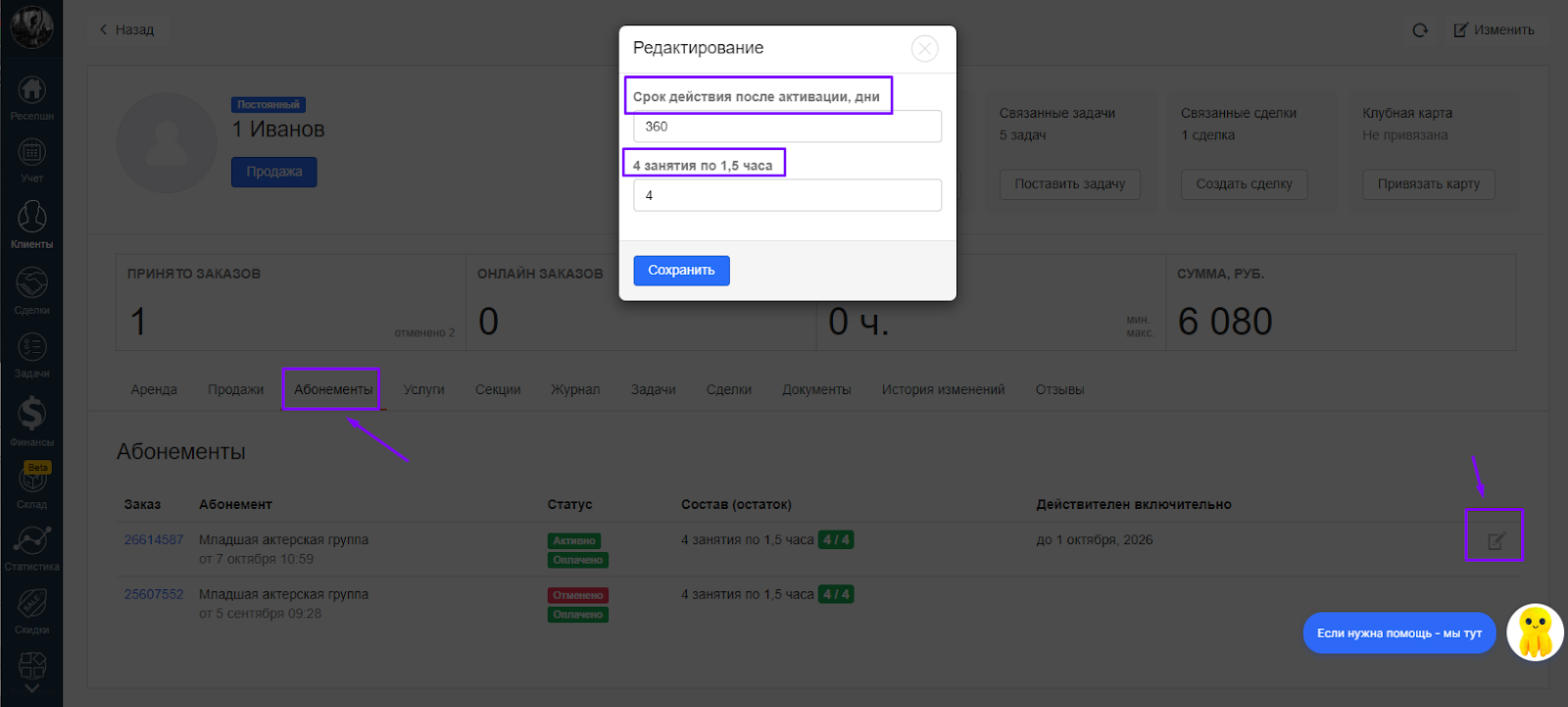This screenshot has height=707, width=1568.
Task: Expand the sidebar with bottom chevron
Action: pos(31,688)
